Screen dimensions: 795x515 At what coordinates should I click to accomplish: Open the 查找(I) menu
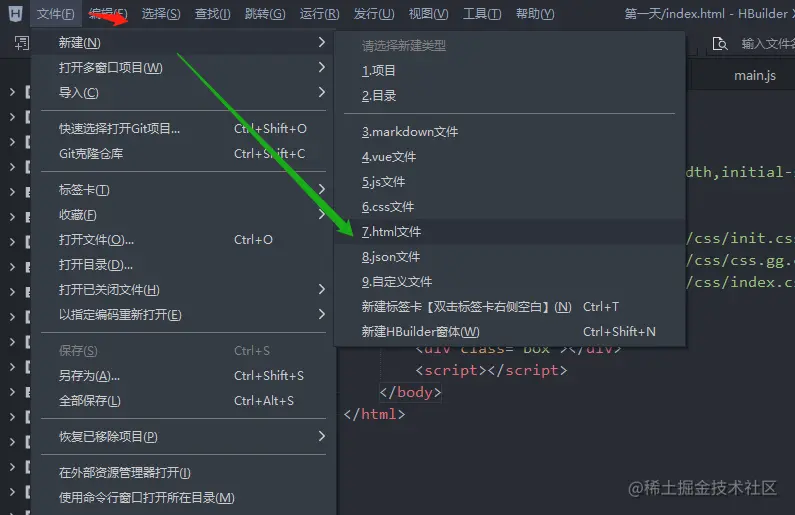point(212,14)
